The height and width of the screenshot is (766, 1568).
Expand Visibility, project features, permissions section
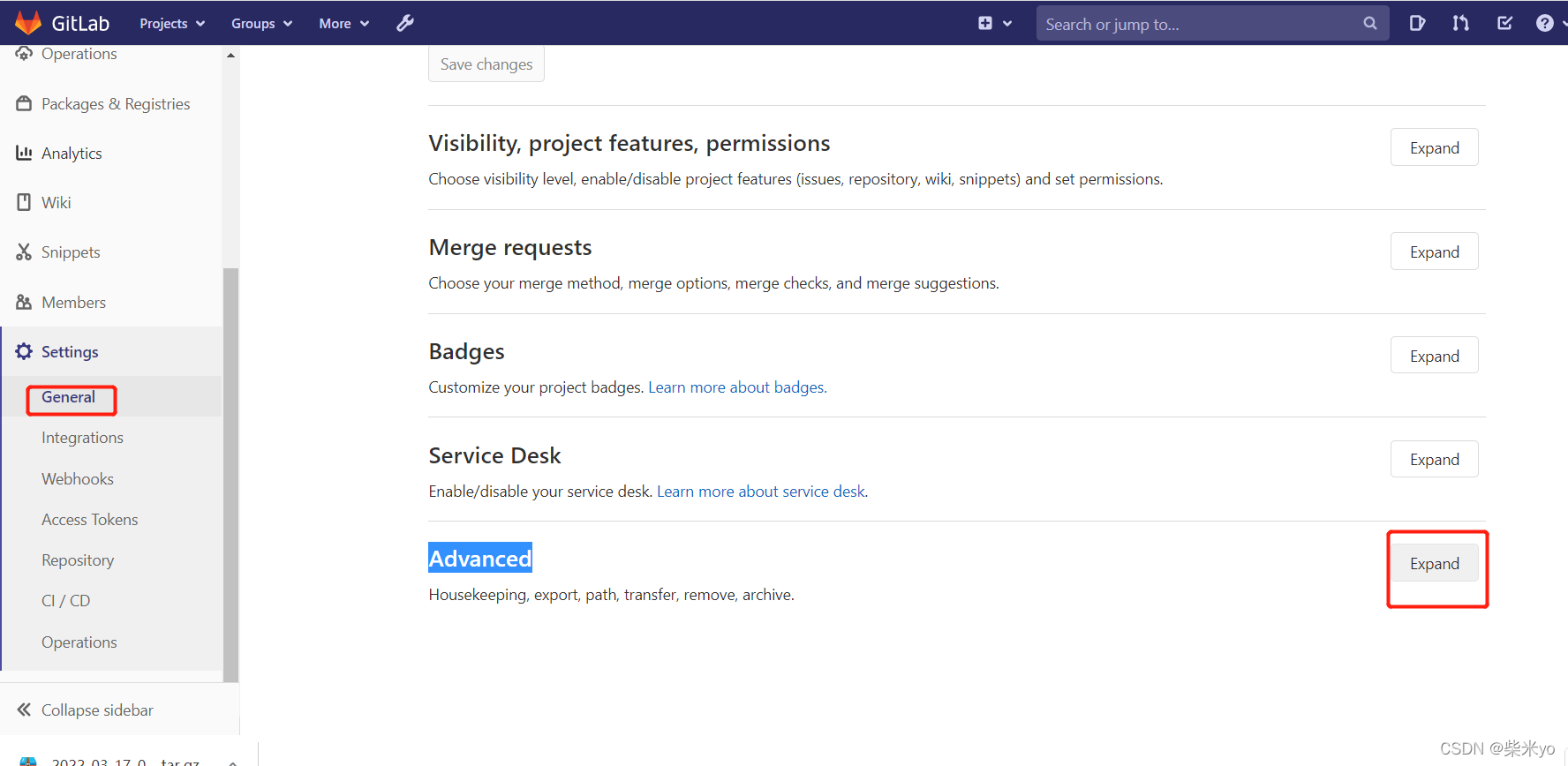1434,147
